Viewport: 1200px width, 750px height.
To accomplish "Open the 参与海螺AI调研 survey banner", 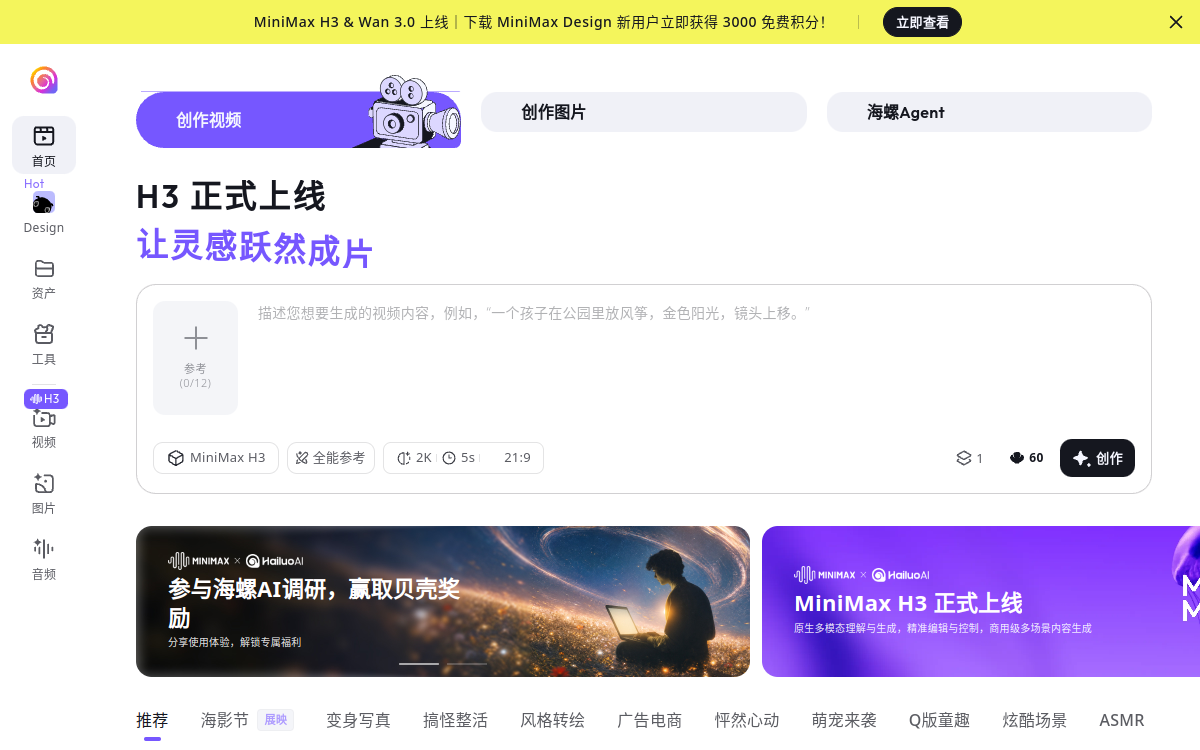I will point(443,602).
